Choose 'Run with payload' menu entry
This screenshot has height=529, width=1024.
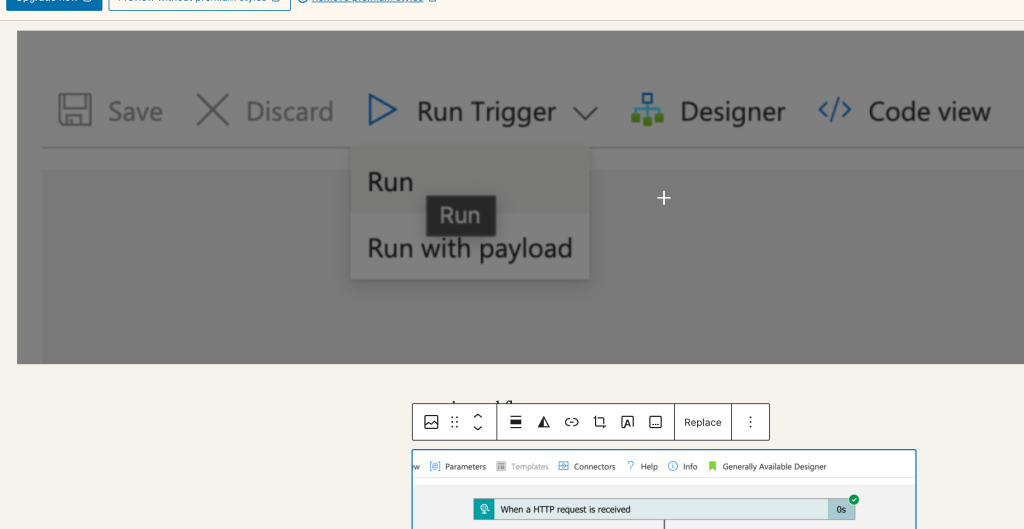[470, 249]
